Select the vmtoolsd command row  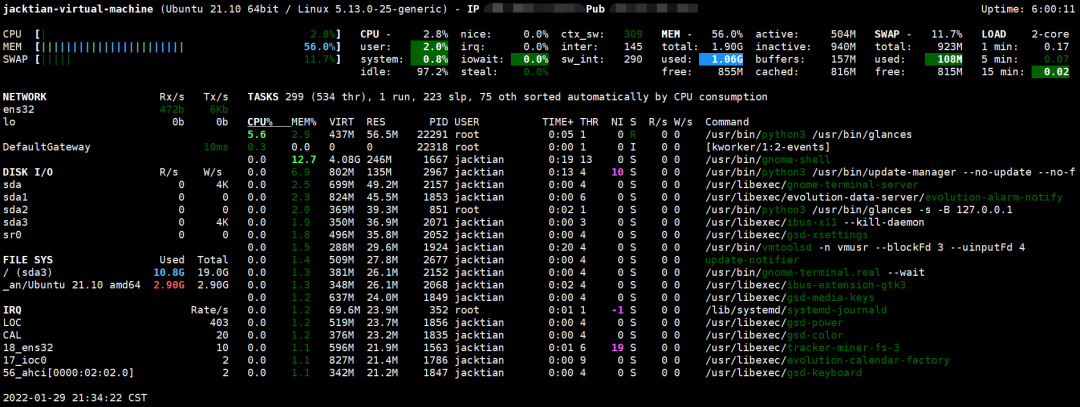[865, 248]
